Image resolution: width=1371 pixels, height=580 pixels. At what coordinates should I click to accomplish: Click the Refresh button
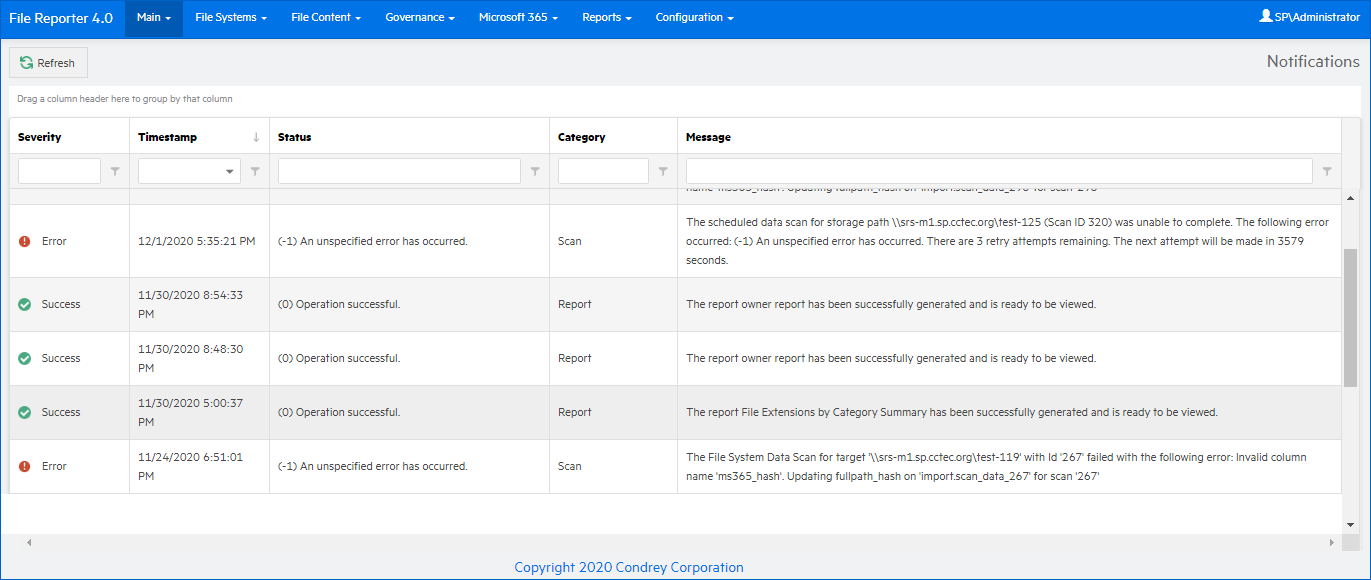[48, 63]
